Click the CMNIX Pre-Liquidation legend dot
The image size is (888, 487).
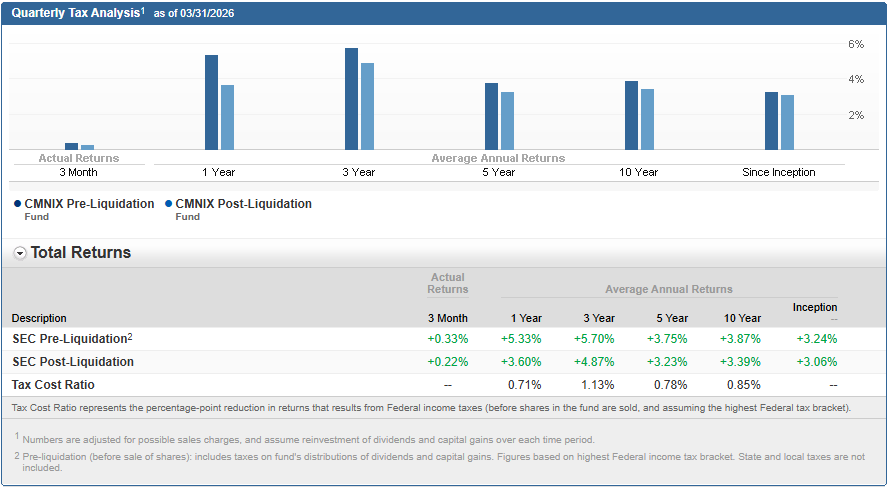point(17,204)
